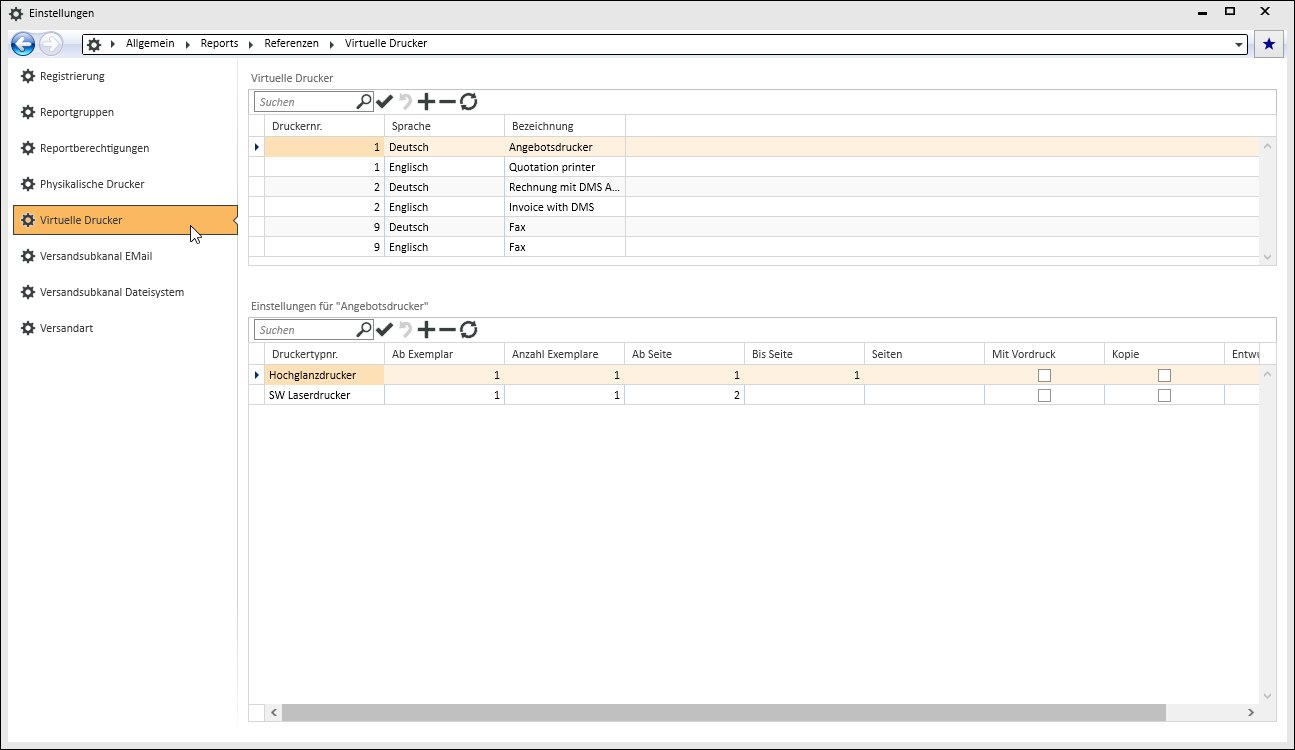Expand the arrow before Allgemein breadcrumb
Screen dimensions: 1295x750
click(113, 44)
